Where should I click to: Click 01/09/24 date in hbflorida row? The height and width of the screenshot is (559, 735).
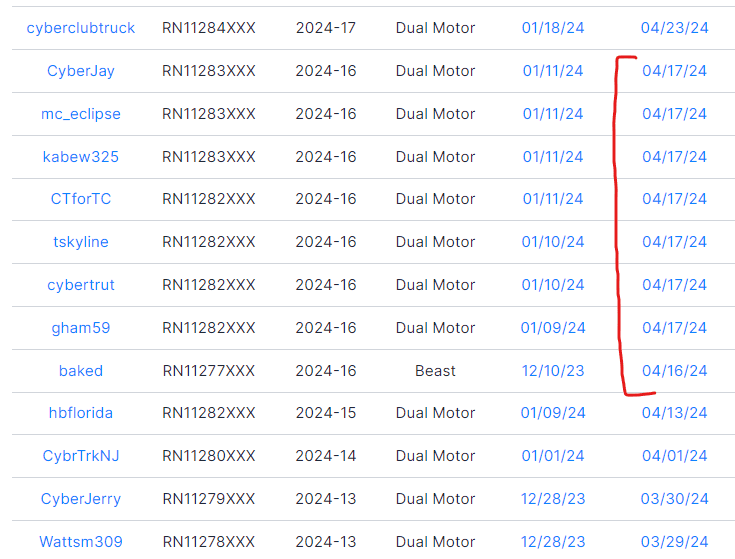(x=553, y=413)
